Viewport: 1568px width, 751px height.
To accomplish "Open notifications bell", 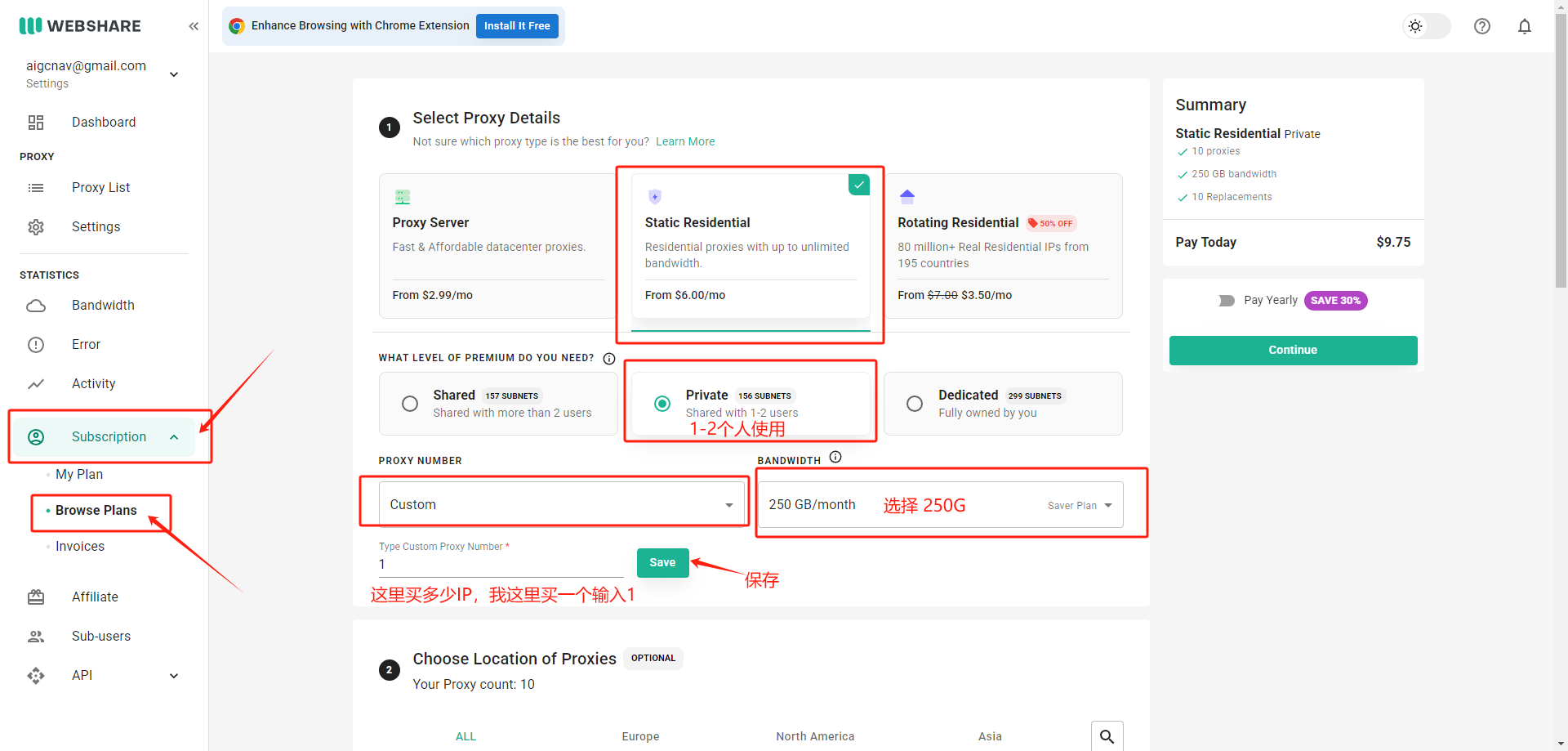I will pyautogui.click(x=1525, y=26).
